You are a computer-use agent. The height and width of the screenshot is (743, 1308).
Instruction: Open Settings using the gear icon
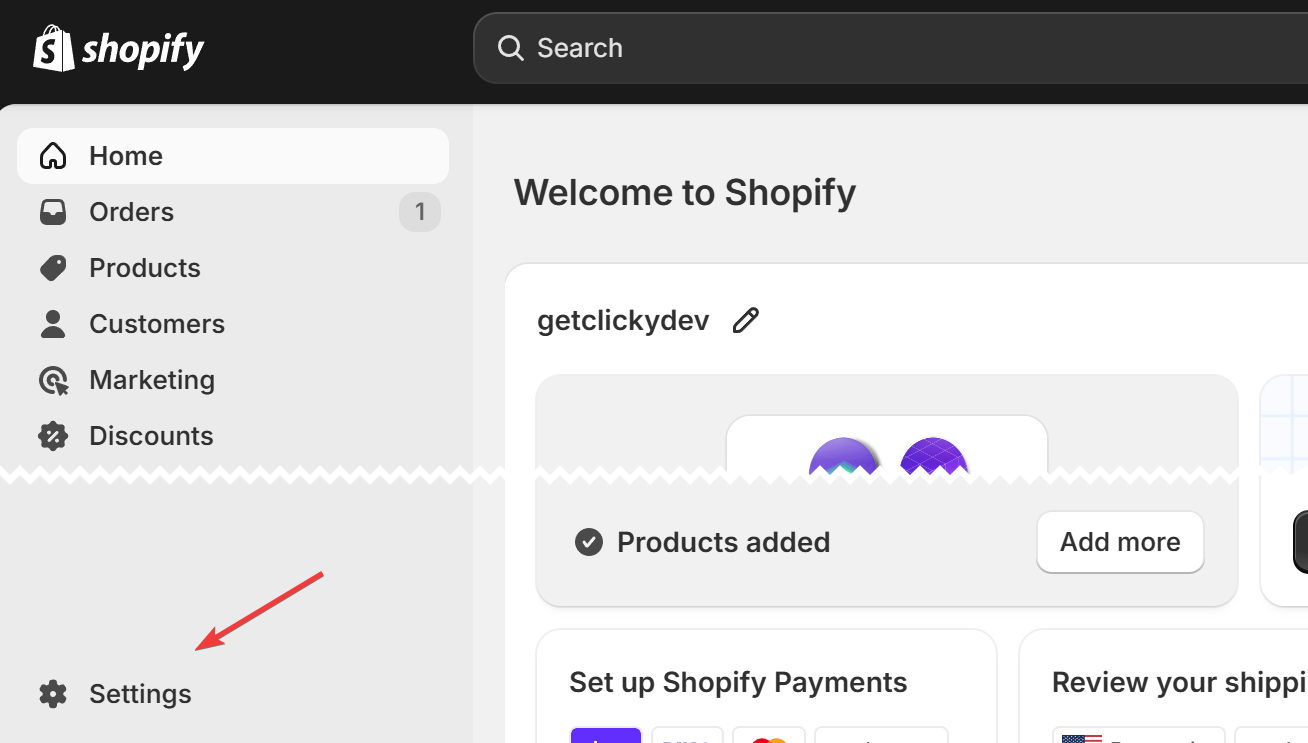point(52,694)
